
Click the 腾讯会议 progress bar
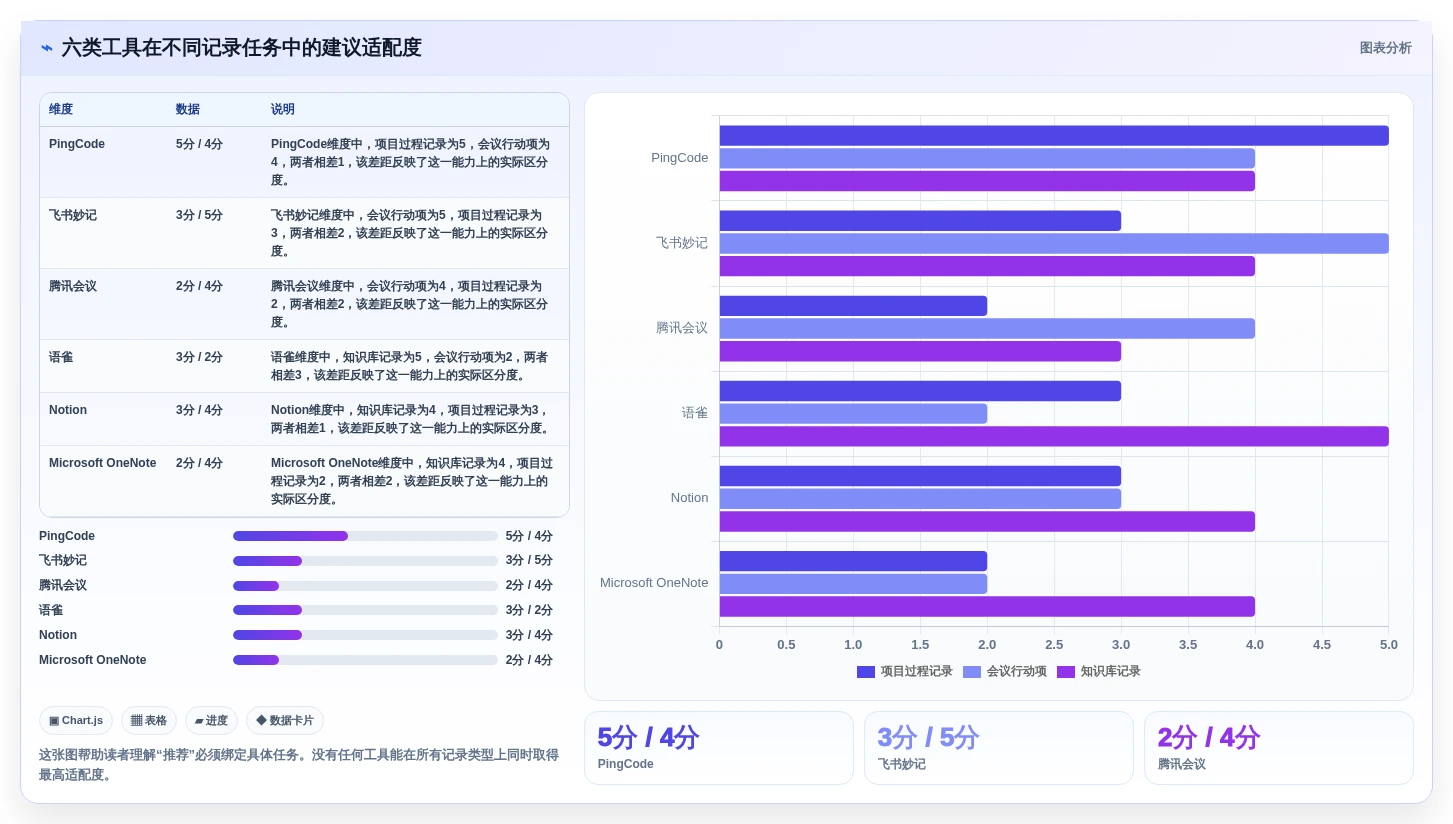point(365,586)
